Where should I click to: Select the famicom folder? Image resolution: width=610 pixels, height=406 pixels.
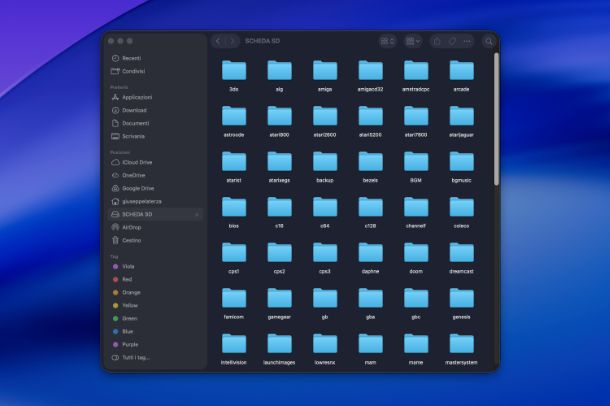[x=234, y=303]
